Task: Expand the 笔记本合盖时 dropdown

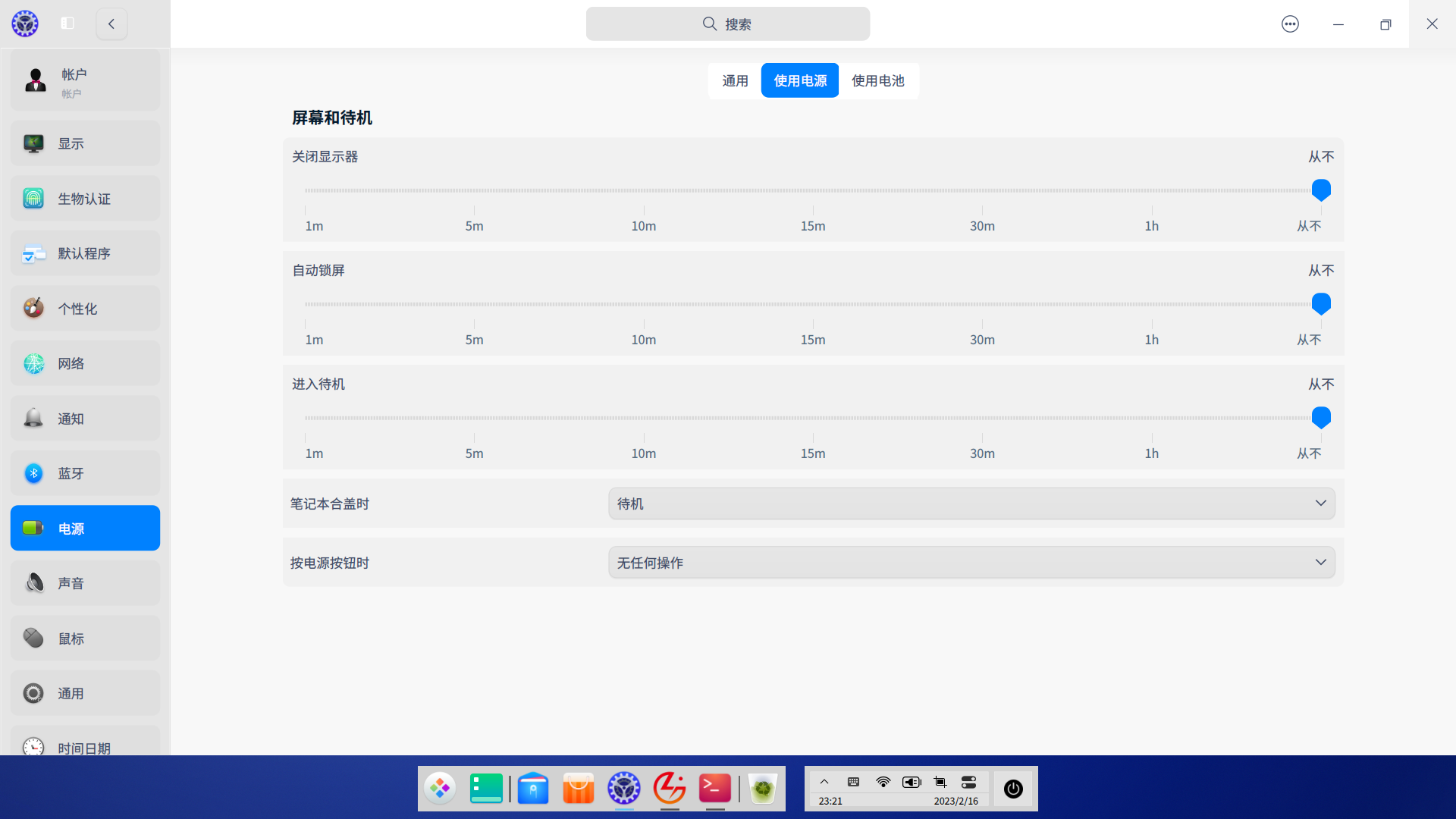Action: pyautogui.click(x=971, y=504)
